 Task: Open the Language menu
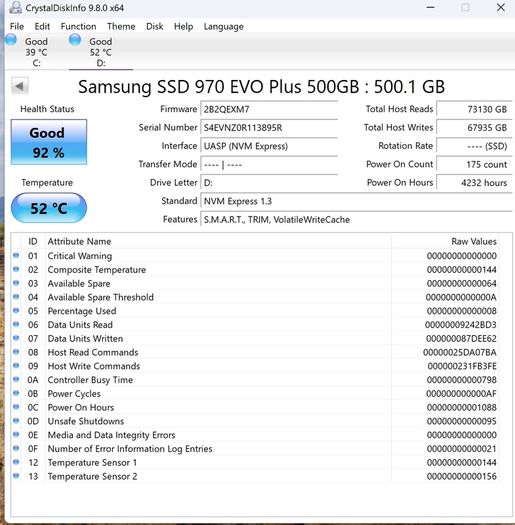click(224, 26)
